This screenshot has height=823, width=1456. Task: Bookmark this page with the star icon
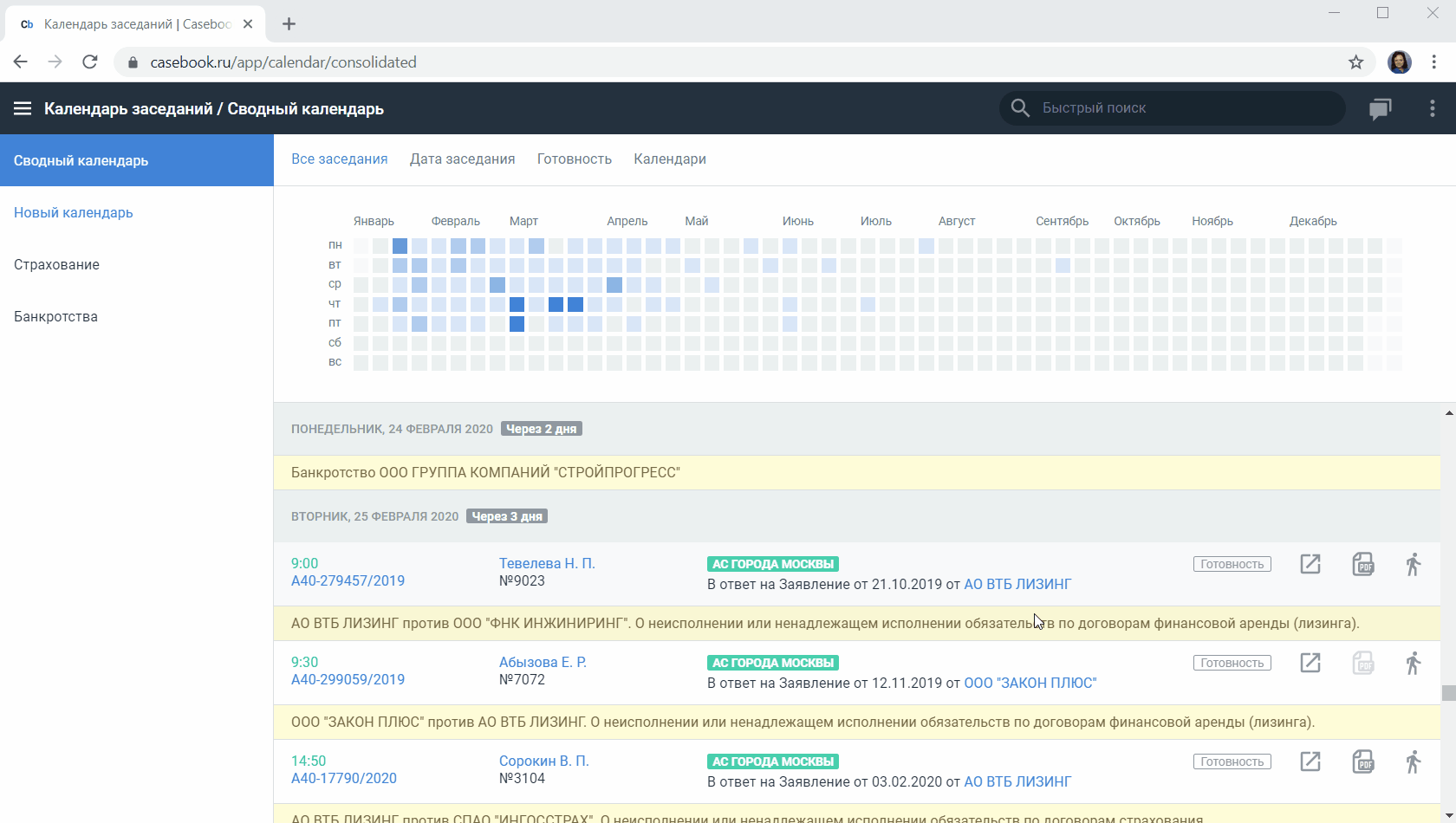pyautogui.click(x=1356, y=62)
